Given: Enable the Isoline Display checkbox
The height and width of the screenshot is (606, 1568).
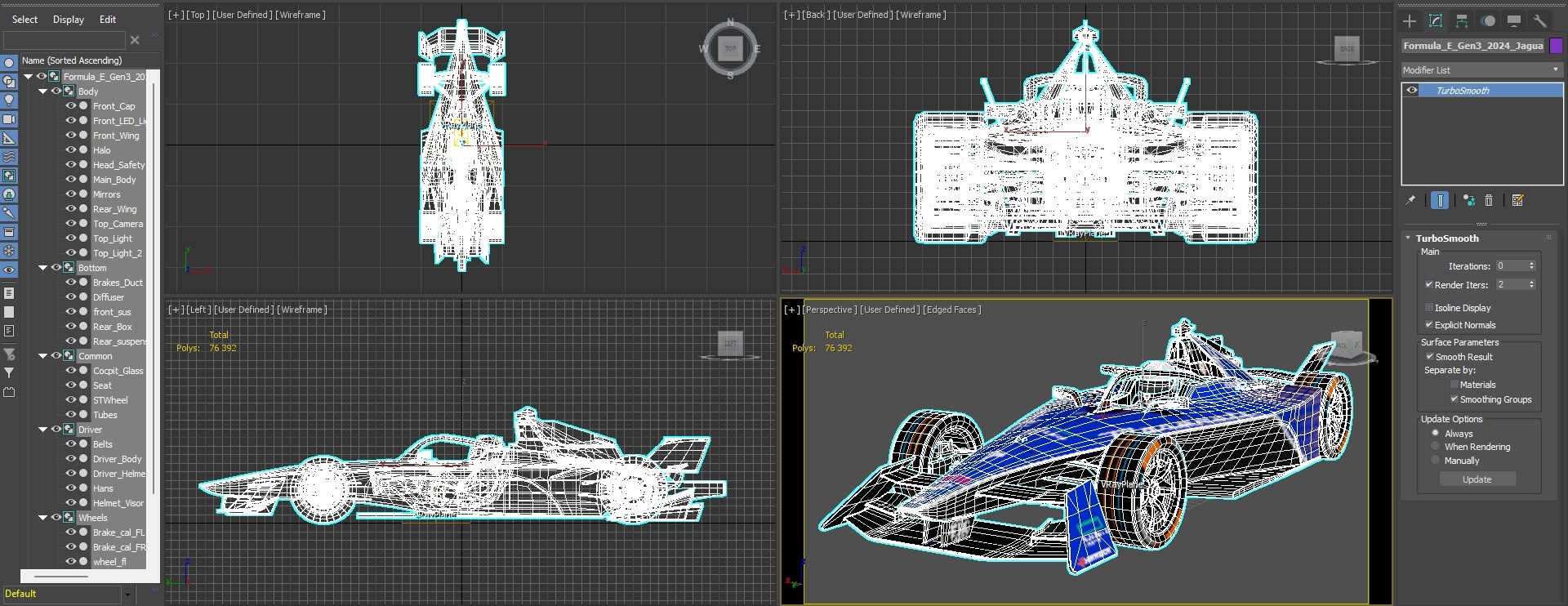Looking at the screenshot, I should tap(1429, 308).
